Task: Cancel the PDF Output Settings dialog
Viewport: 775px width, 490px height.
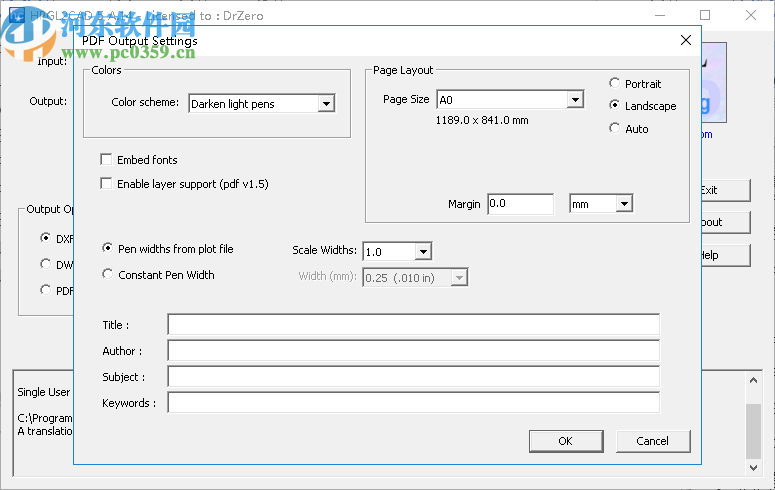Action: (x=653, y=441)
